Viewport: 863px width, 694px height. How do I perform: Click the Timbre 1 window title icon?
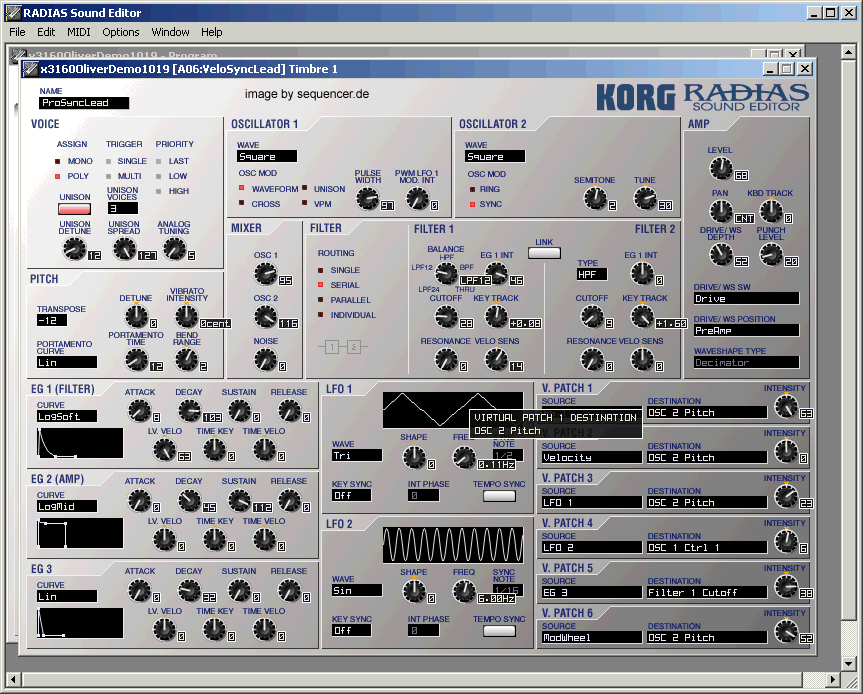(x=30, y=69)
